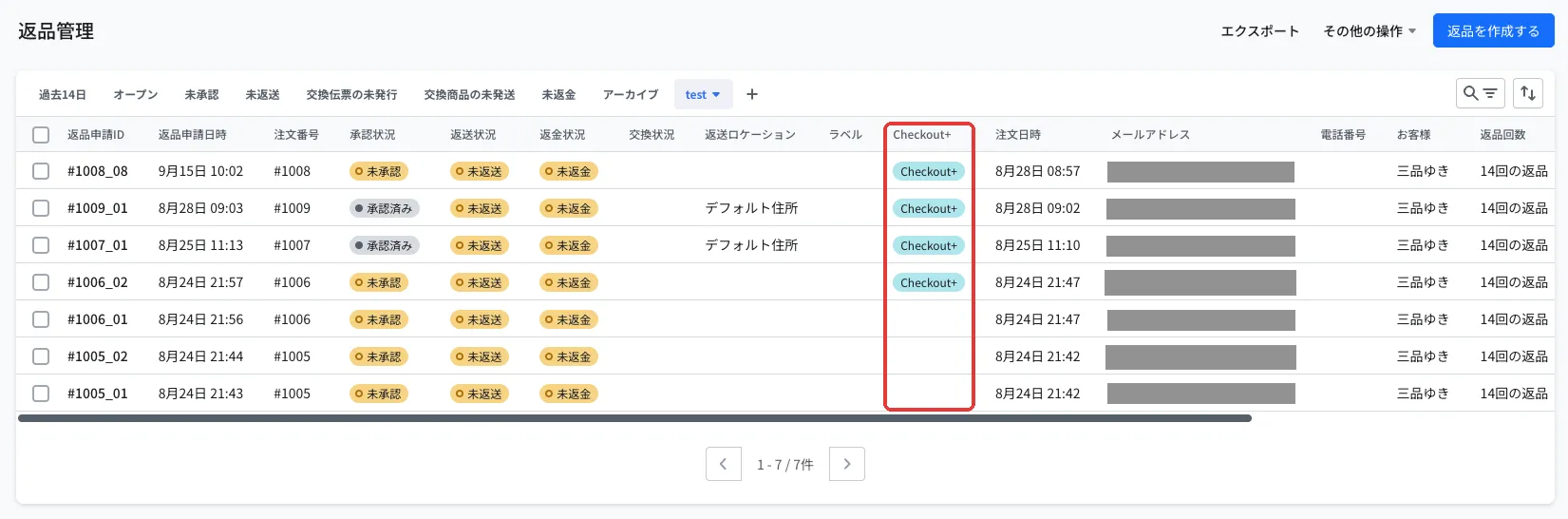Image resolution: width=1568 pixels, height=519 pixels.
Task: Click the 返品を作成する button
Action: click(1493, 31)
